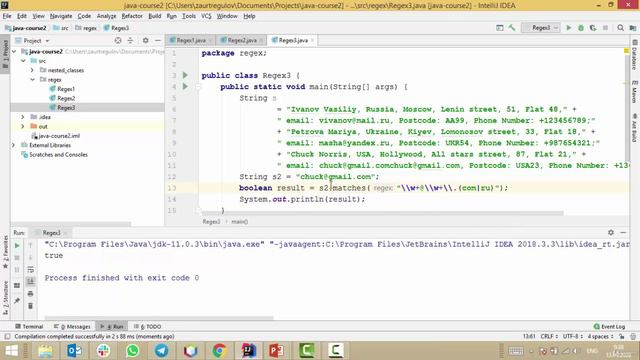
Task: Collapse the java-course2 project root
Action: coord(15,51)
